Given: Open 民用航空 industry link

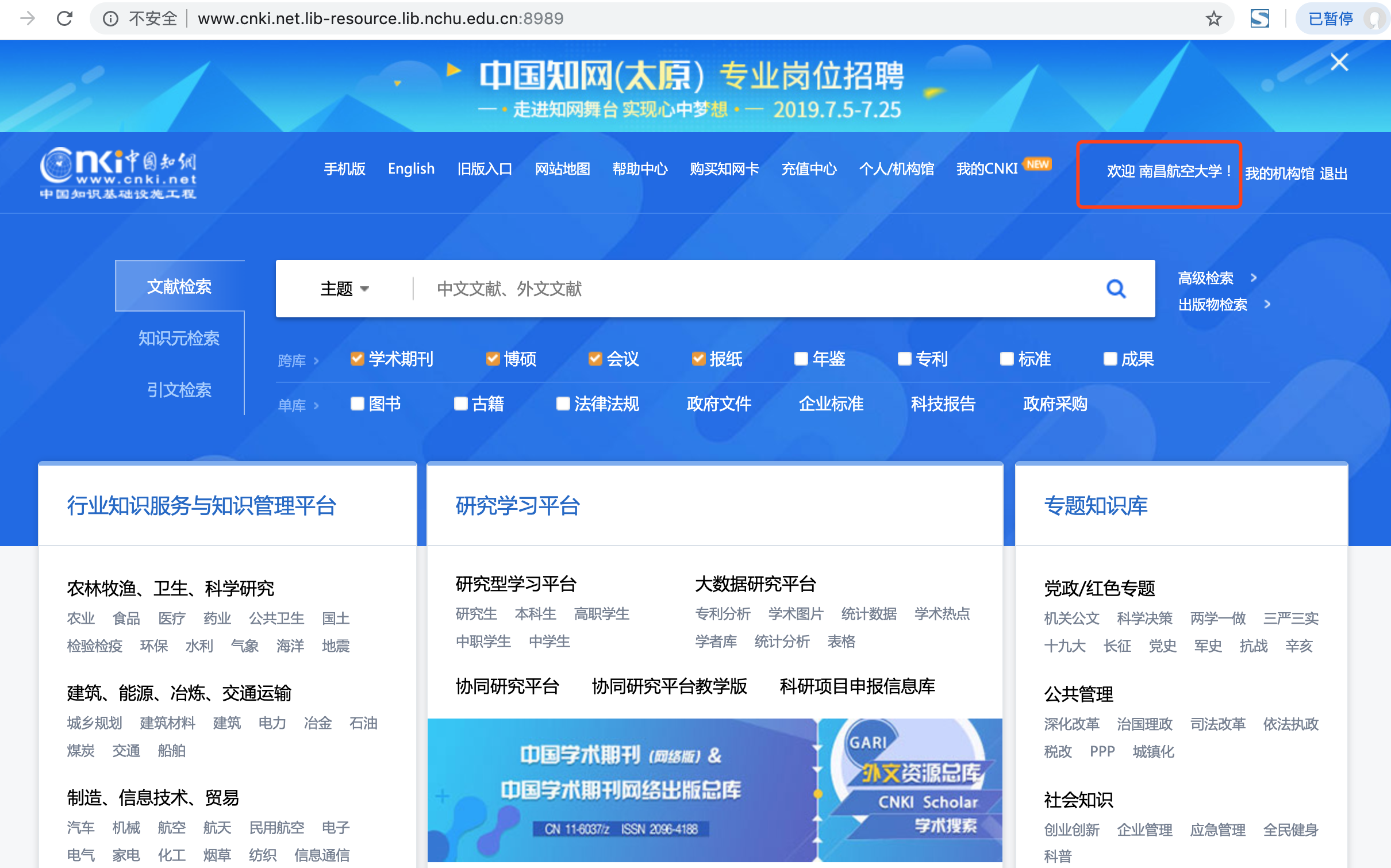Looking at the screenshot, I should pyautogui.click(x=276, y=827).
